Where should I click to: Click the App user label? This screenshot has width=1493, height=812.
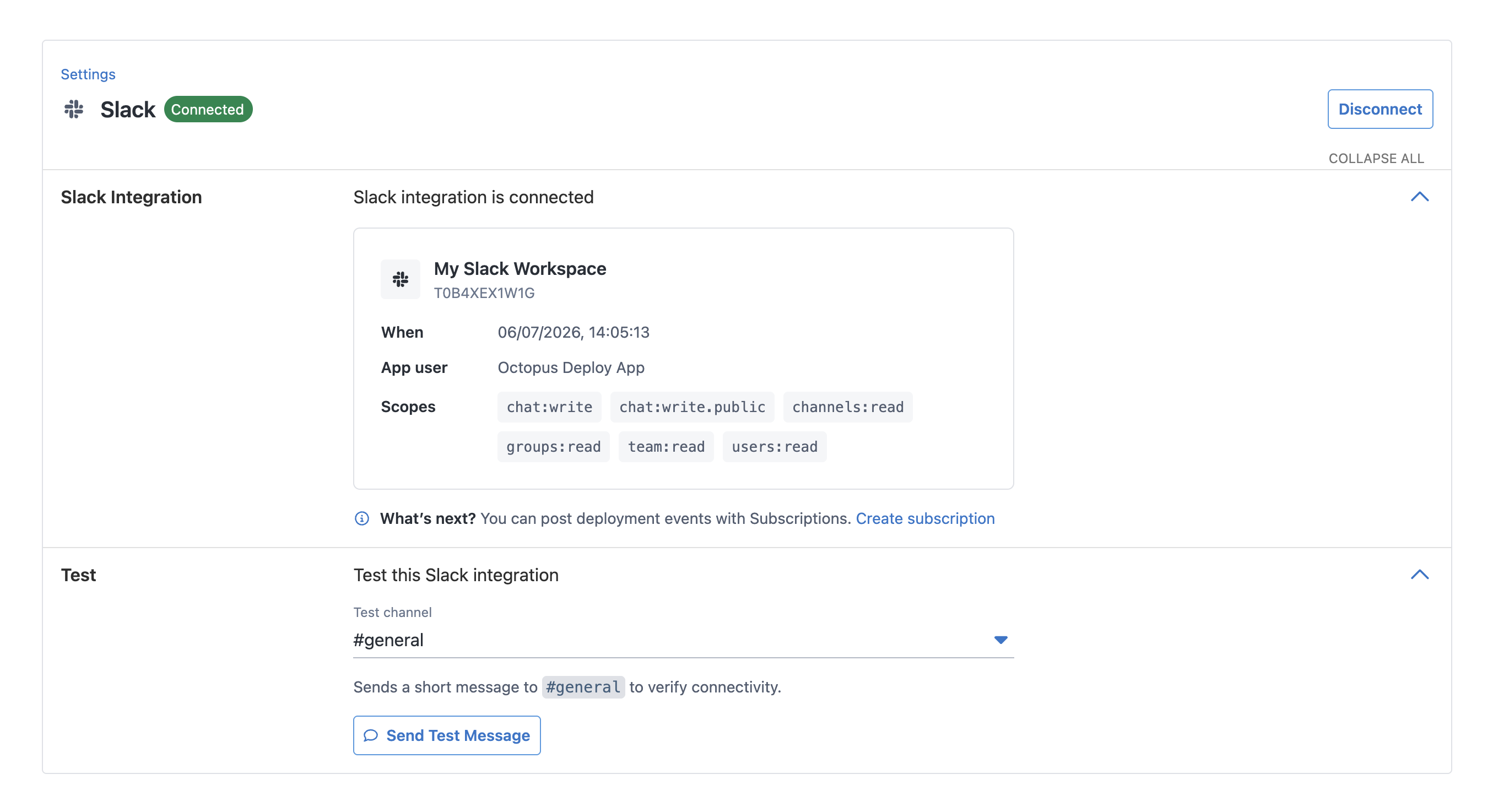[414, 367]
